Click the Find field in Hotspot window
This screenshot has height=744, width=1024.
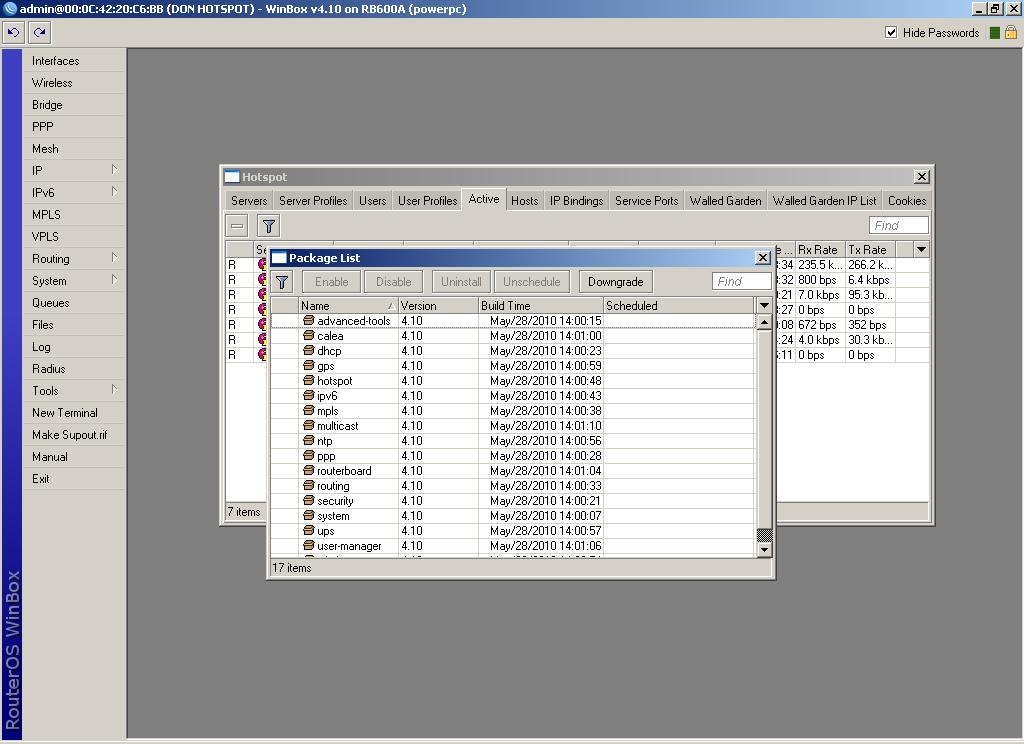(899, 225)
